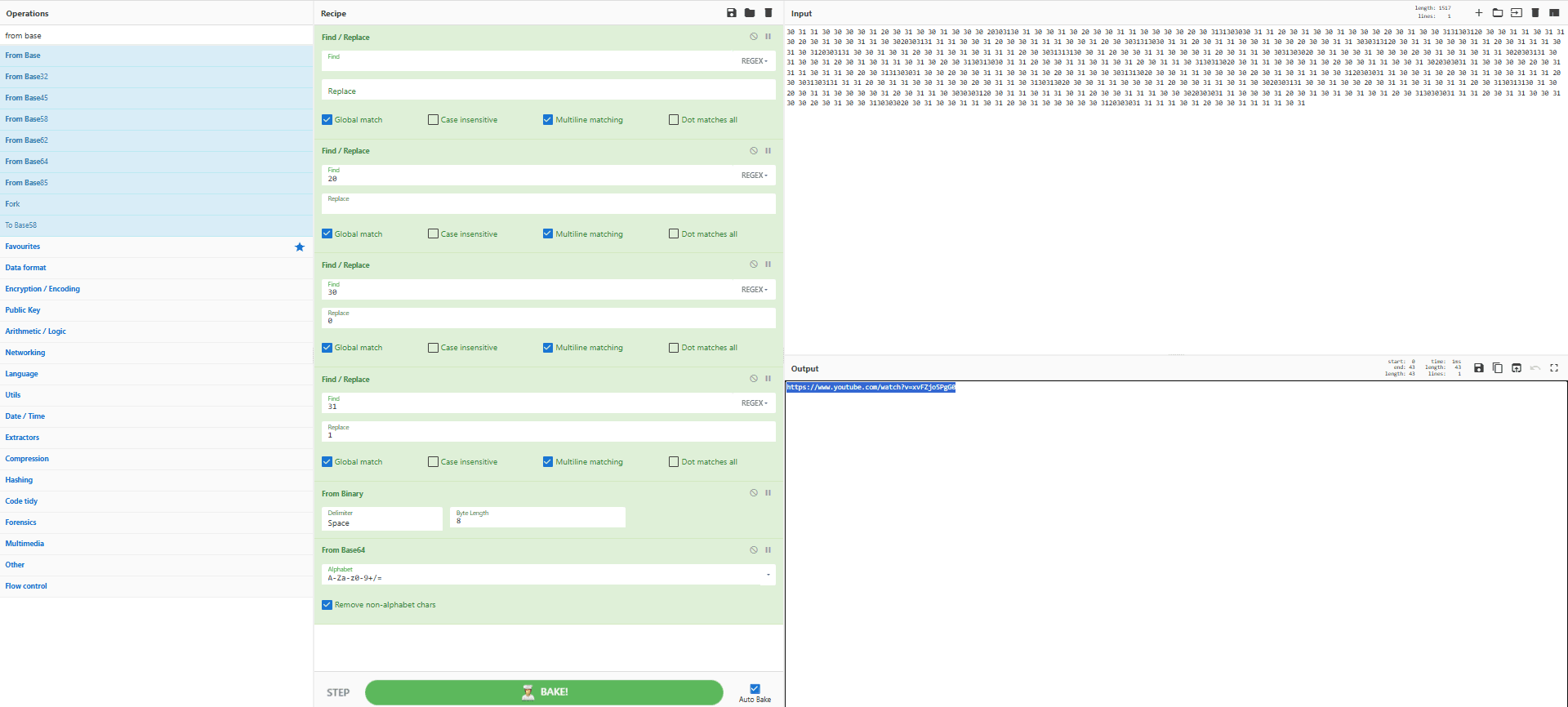Open the Load recipe folder icon
Viewport: 1568px width, 707px height.
(750, 13)
